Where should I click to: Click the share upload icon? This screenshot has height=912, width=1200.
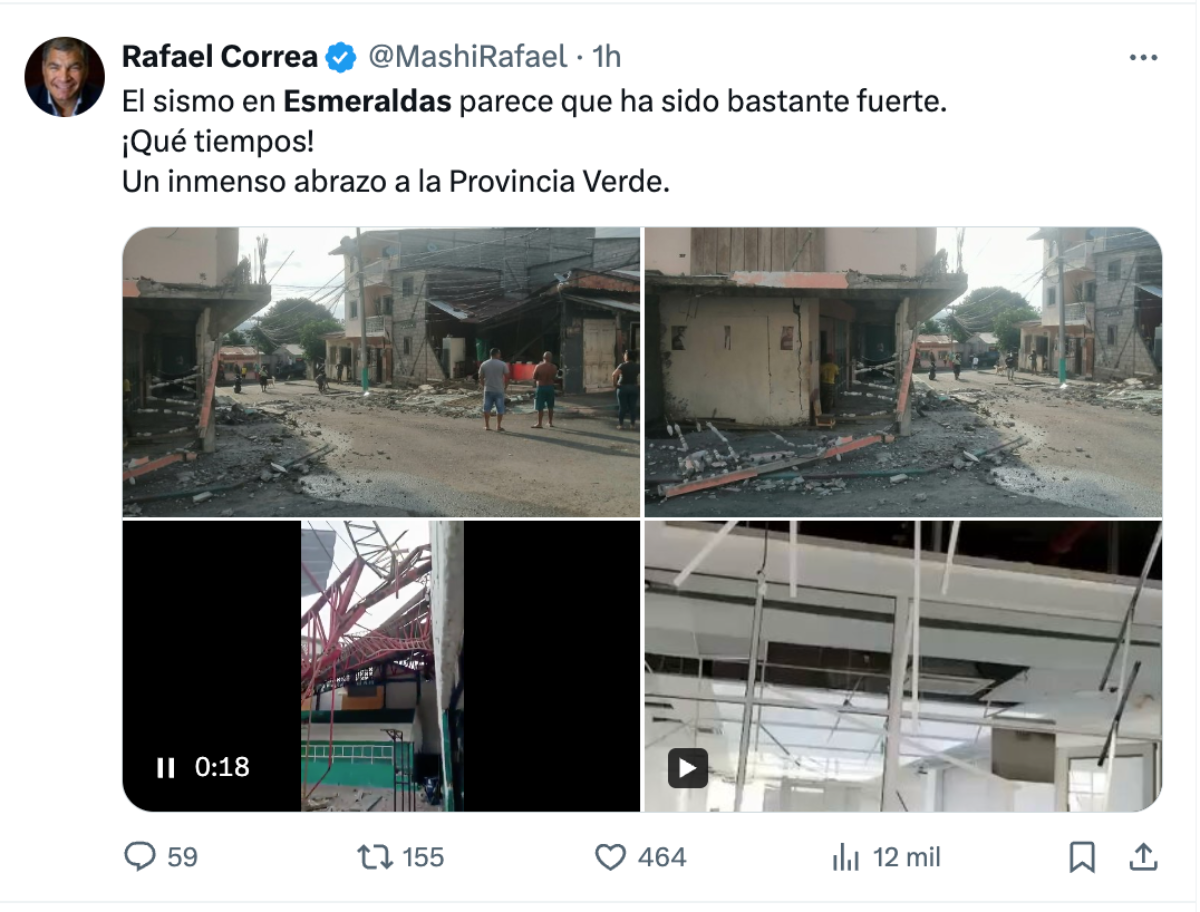(x=1143, y=857)
